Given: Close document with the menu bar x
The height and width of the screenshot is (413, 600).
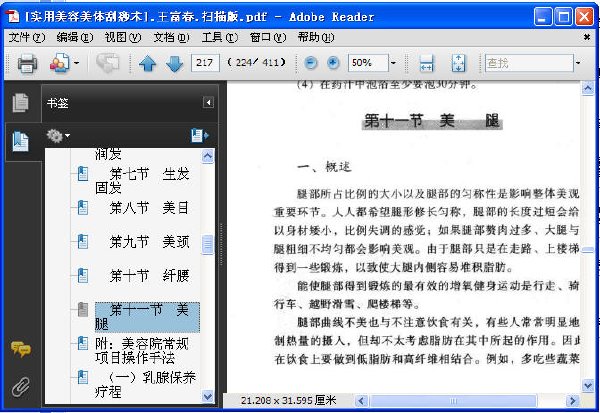Looking at the screenshot, I should pyautogui.click(x=587, y=37).
